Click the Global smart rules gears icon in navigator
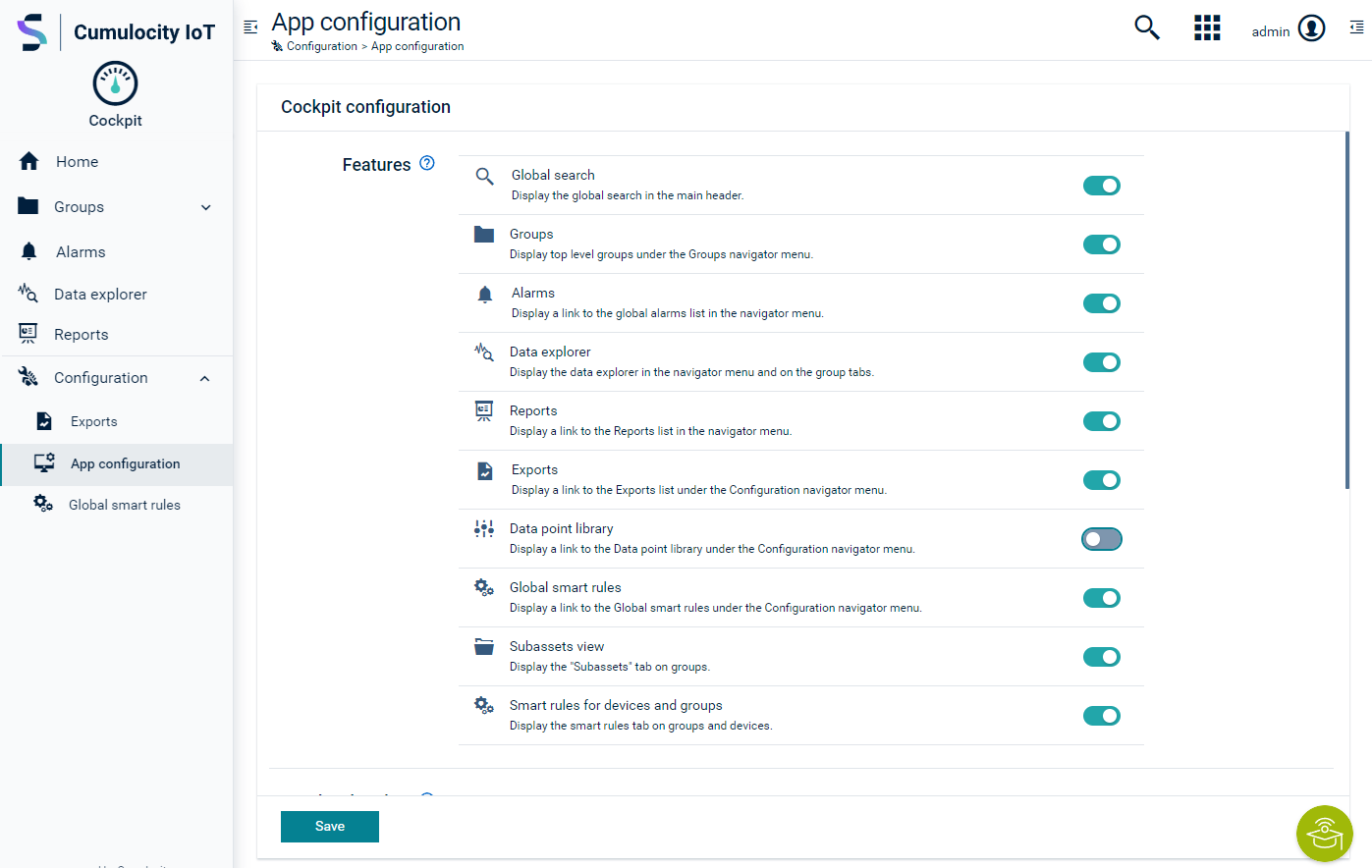The image size is (1372, 868). (x=43, y=504)
